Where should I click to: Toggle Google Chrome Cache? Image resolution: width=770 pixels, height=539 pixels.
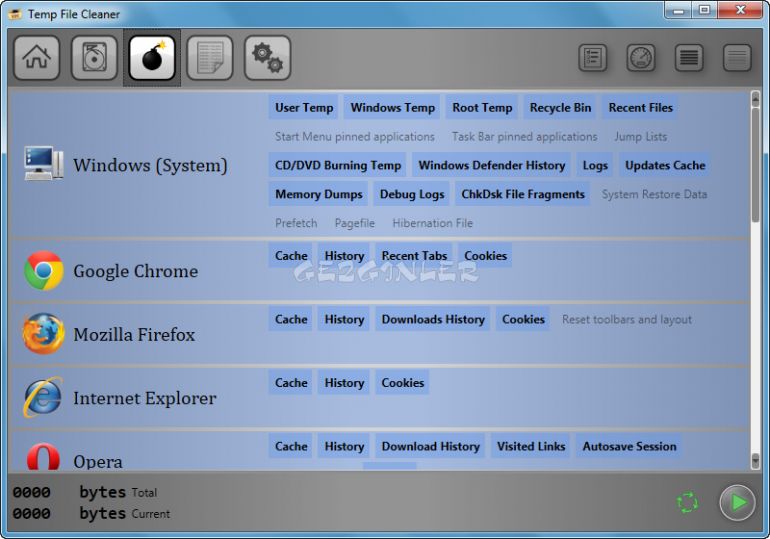[x=291, y=256]
